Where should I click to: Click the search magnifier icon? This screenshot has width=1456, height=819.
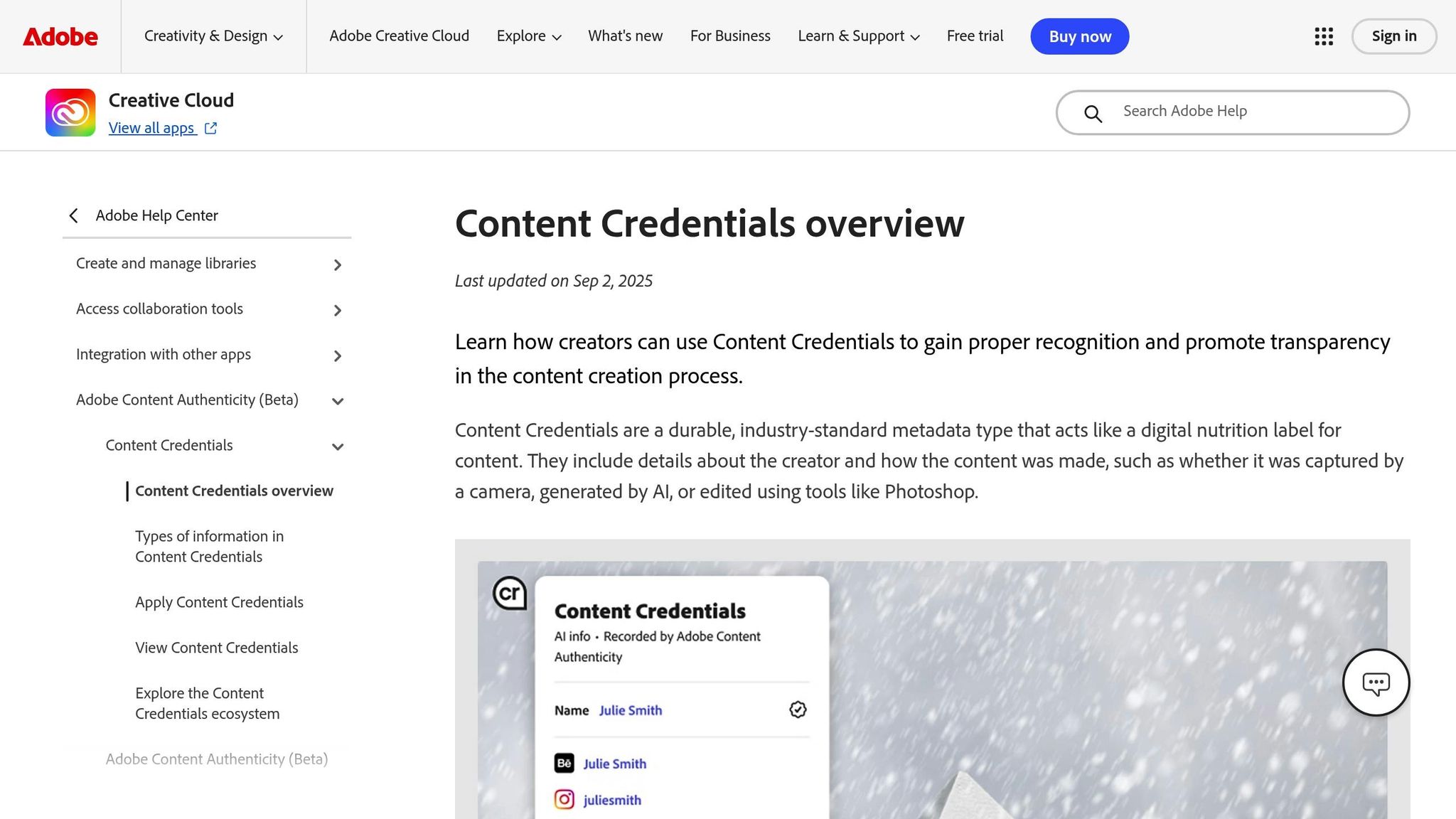pos(1092,113)
